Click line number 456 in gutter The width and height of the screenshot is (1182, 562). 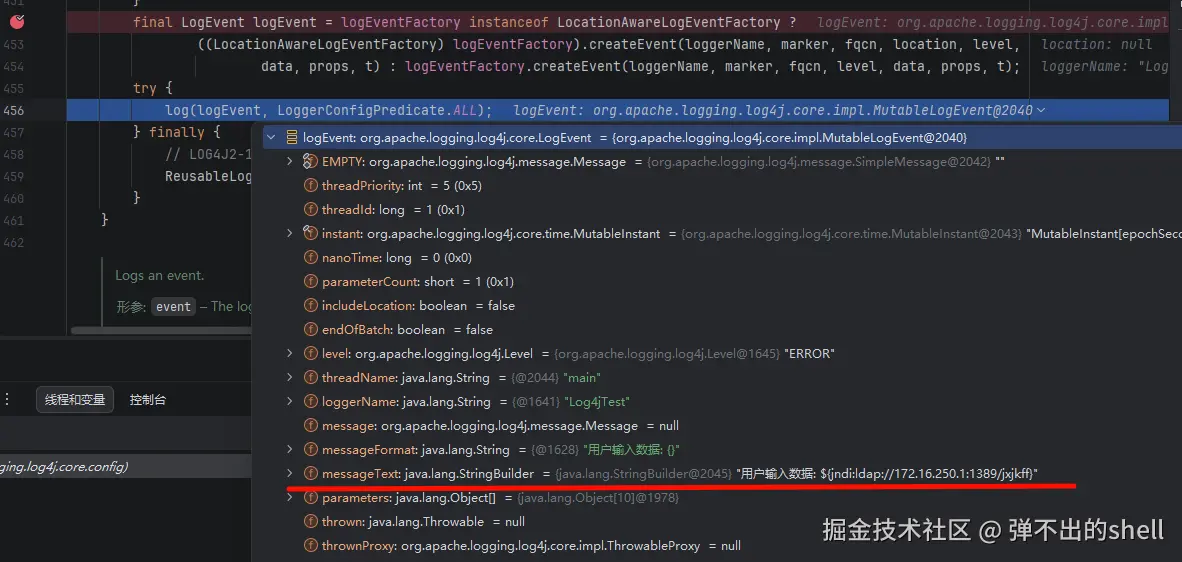[x=13, y=110]
